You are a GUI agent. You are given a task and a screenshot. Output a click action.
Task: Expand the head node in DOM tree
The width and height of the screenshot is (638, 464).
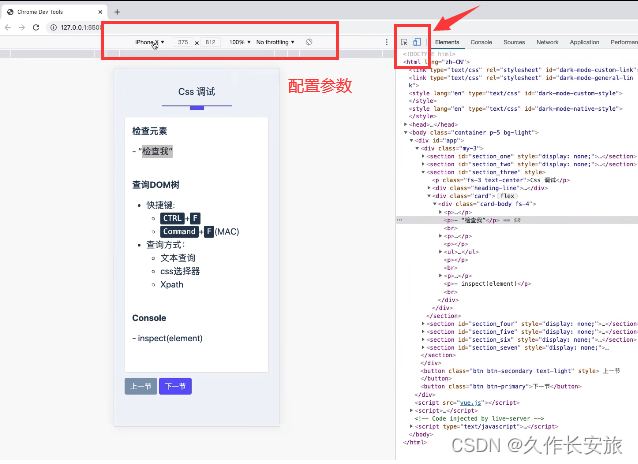[x=405, y=125]
